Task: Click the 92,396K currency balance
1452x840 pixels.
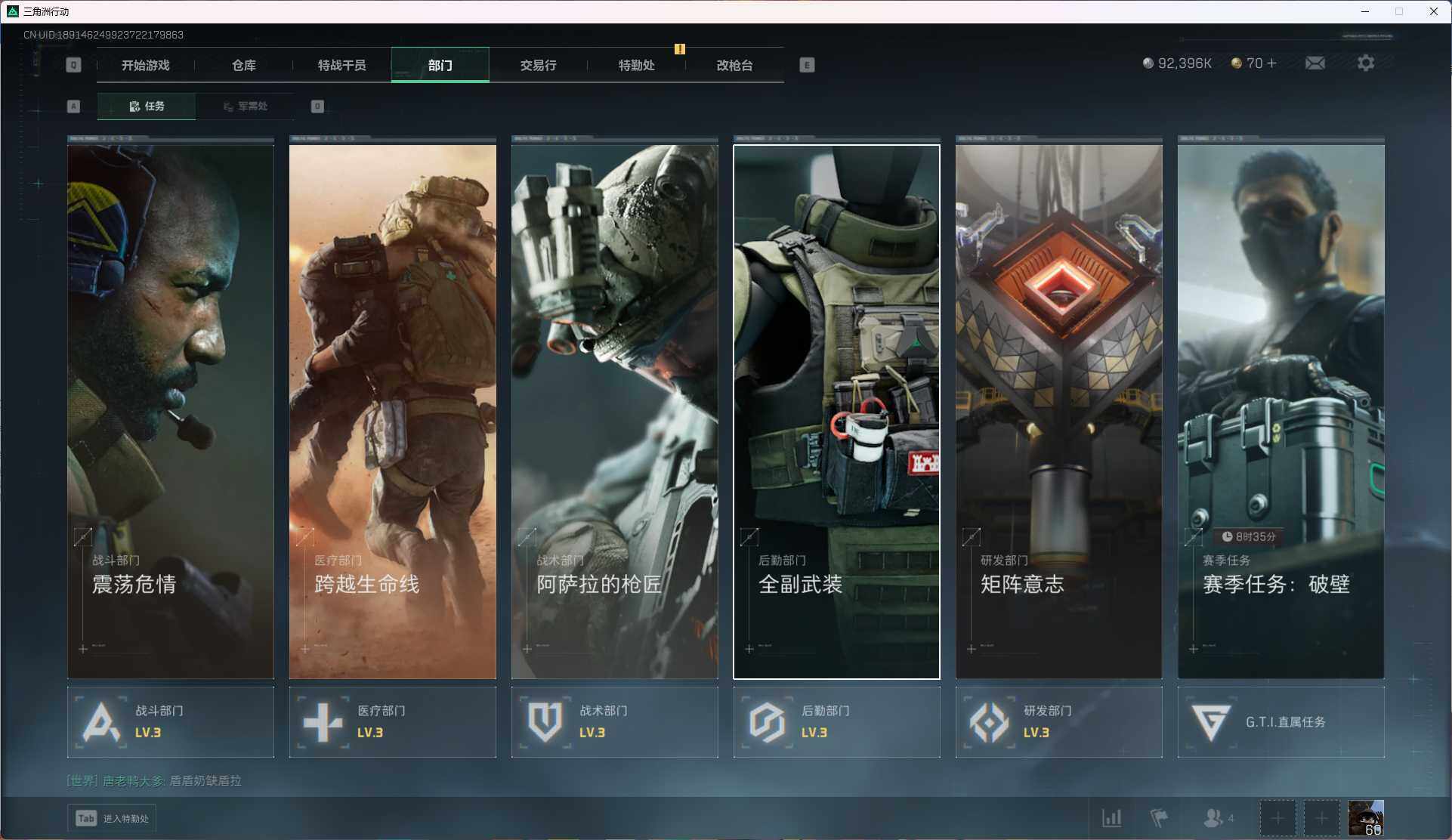Action: coord(1177,63)
